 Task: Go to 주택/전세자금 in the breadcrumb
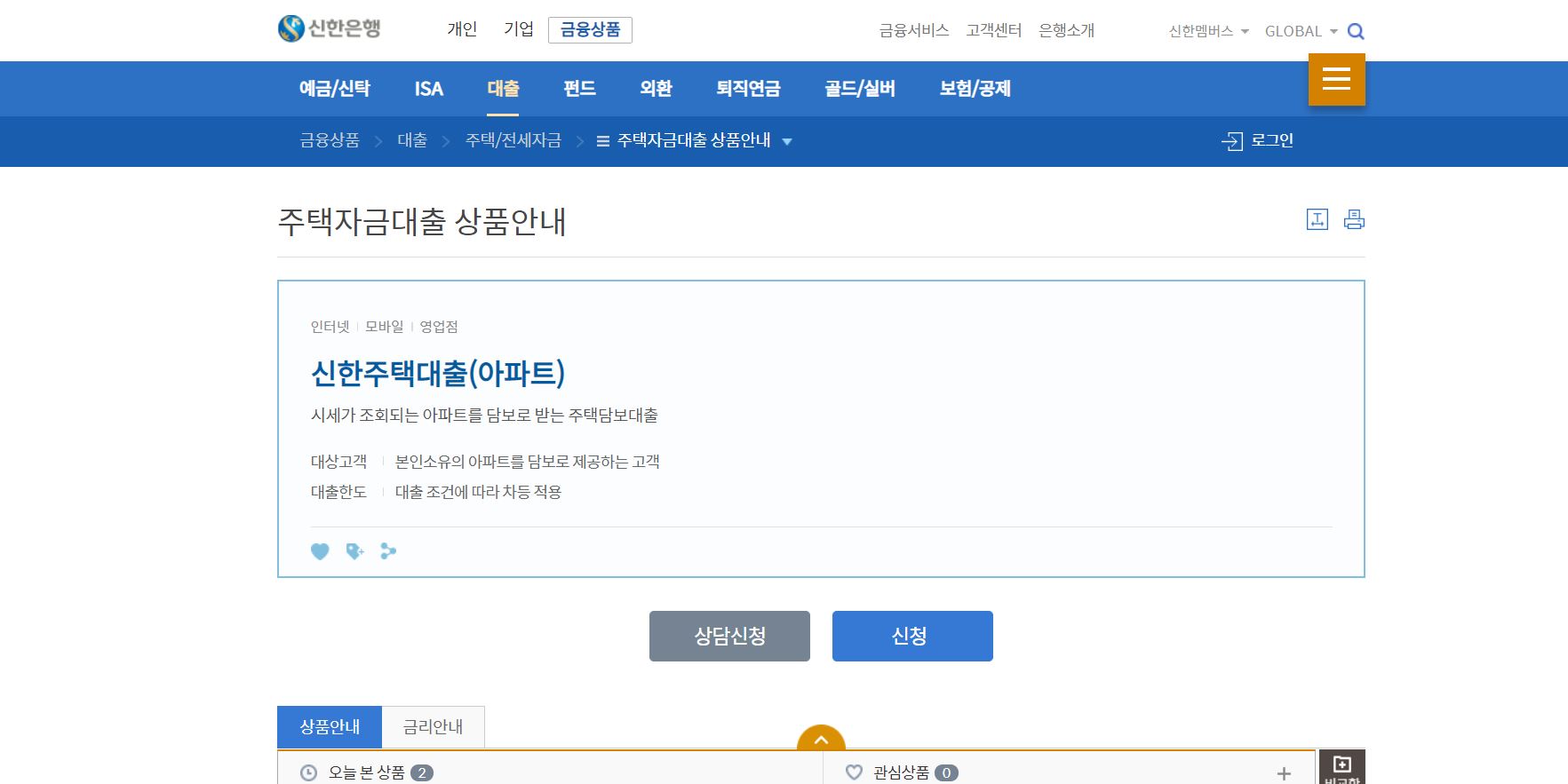tap(513, 140)
